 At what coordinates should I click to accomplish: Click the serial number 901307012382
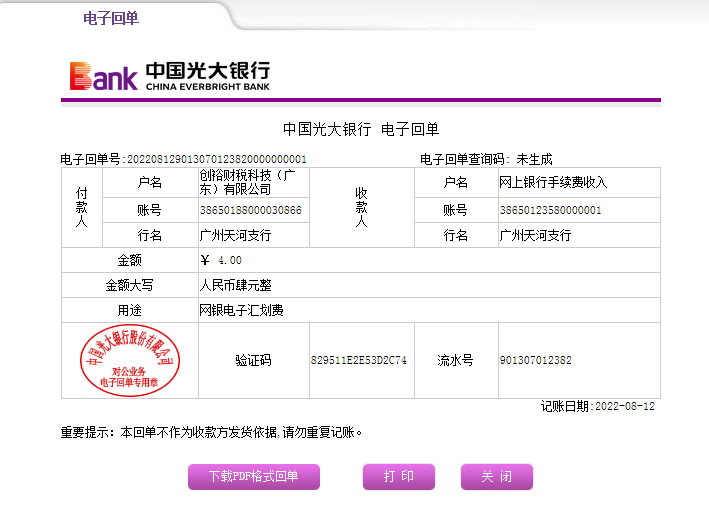[x=535, y=360]
